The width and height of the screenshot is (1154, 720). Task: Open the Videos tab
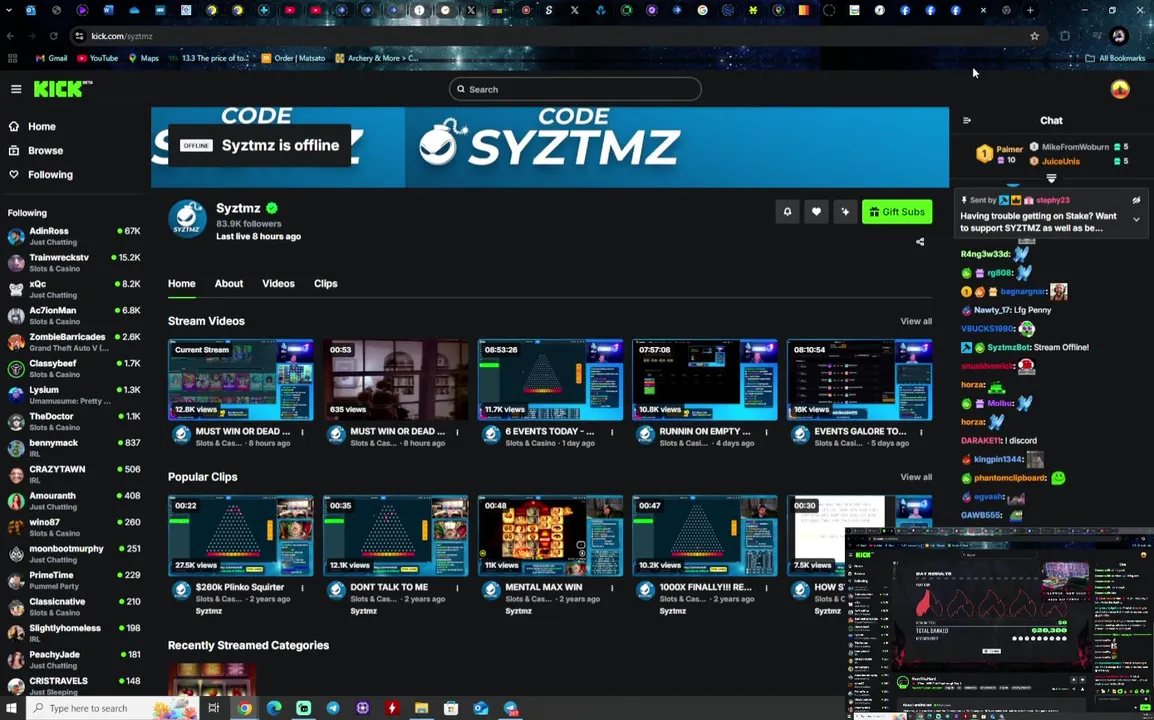click(x=278, y=283)
